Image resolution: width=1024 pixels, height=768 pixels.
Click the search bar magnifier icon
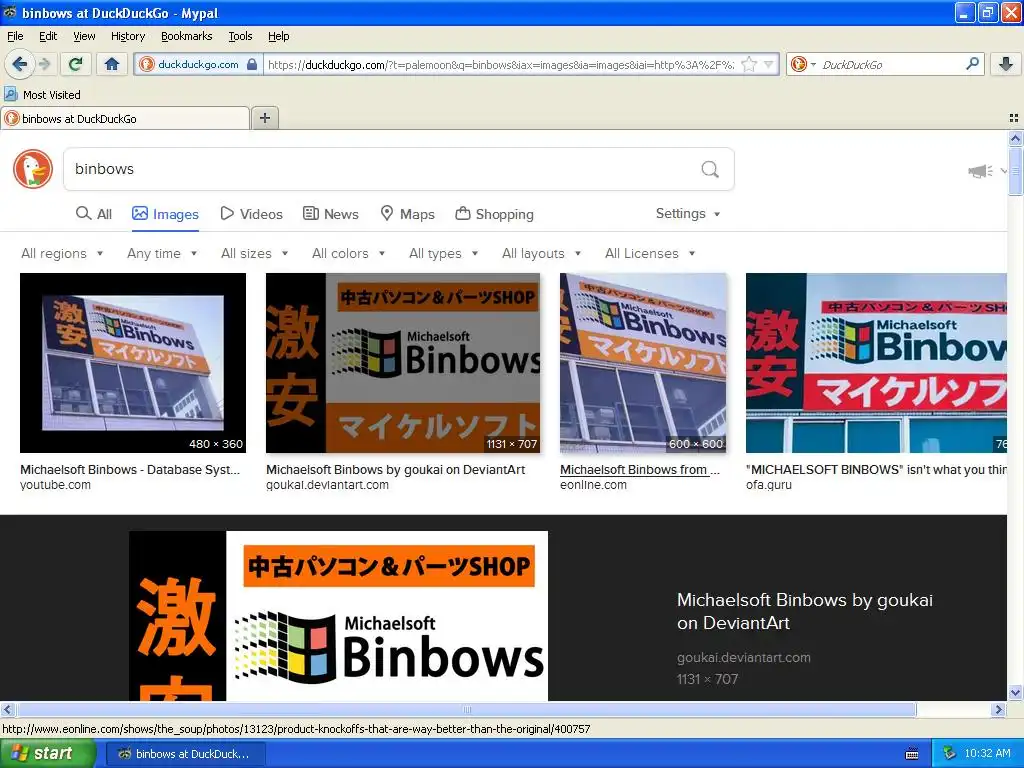pyautogui.click(x=972, y=63)
